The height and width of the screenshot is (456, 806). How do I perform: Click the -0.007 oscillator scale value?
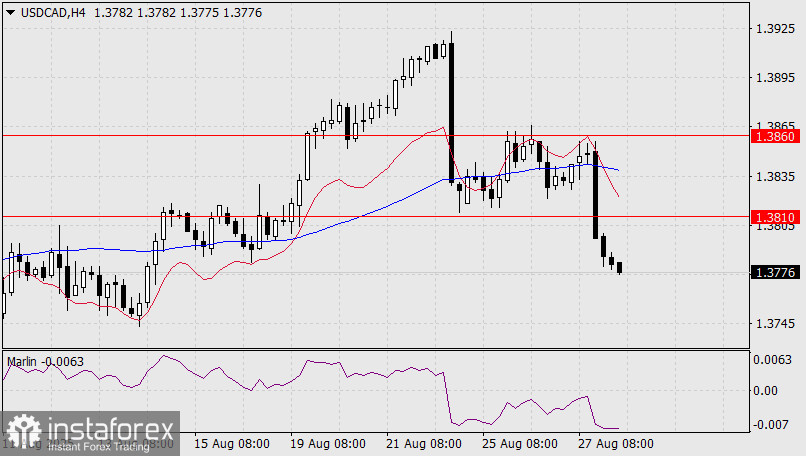coord(771,425)
